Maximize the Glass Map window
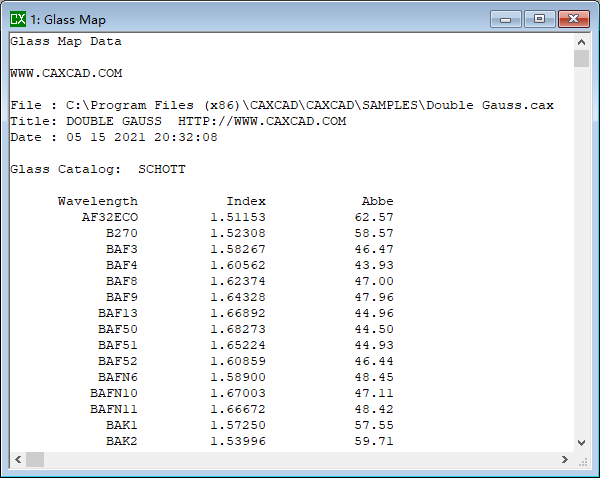Screen dimensions: 600x478 click(x=540, y=19)
